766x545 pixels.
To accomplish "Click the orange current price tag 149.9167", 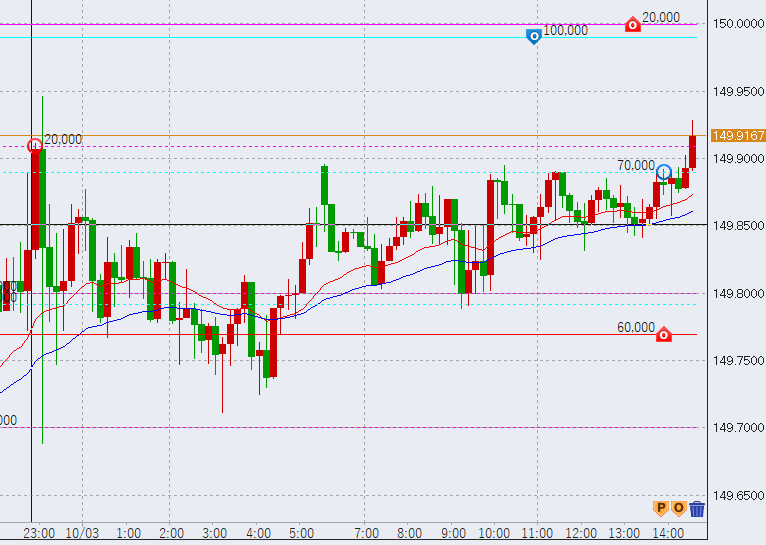I will pos(737,135).
